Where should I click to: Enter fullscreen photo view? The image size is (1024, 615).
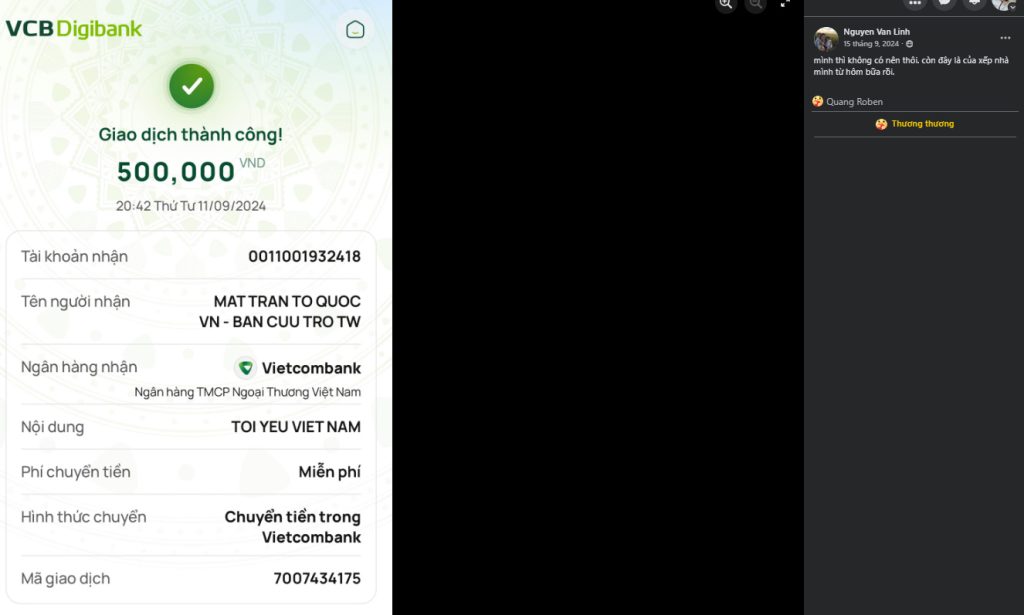tap(785, 3)
